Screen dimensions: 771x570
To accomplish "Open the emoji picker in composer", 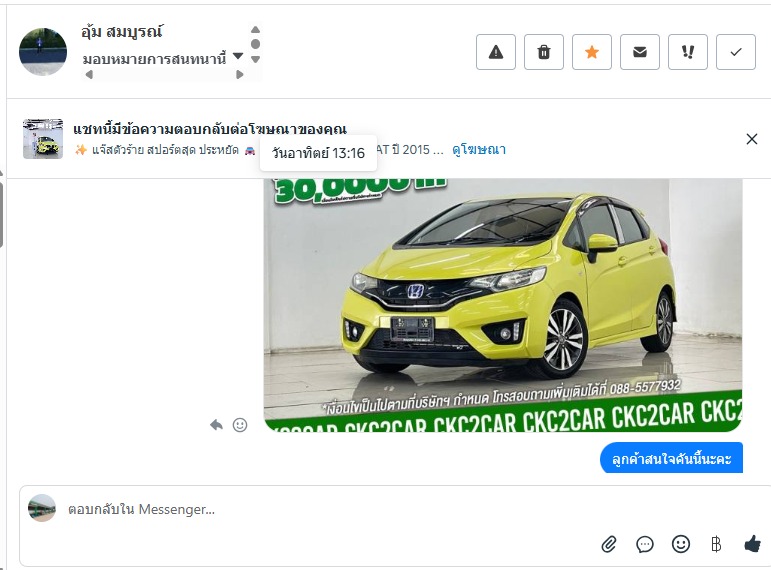I will [x=681, y=544].
